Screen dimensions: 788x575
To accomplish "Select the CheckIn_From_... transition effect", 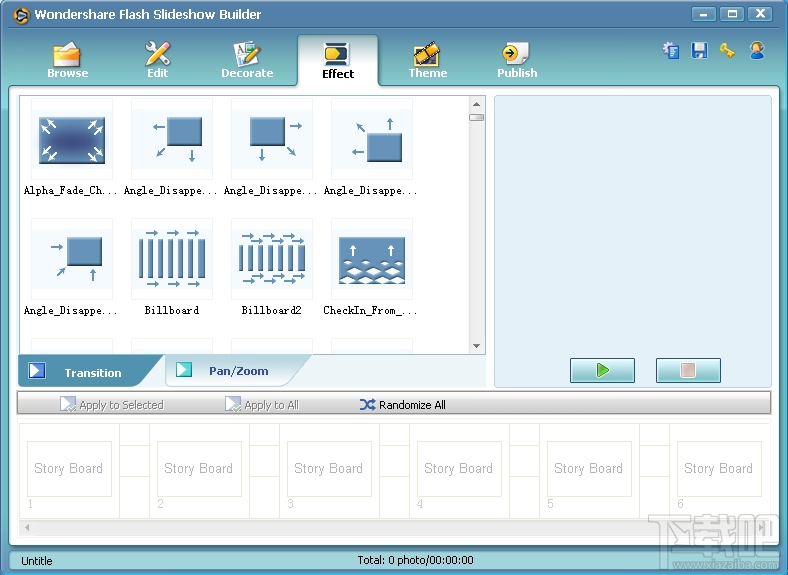I will [371, 267].
